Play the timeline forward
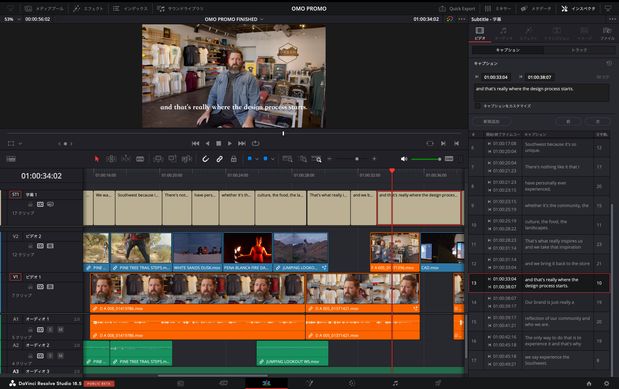This screenshot has width=619, height=389. coord(229,143)
